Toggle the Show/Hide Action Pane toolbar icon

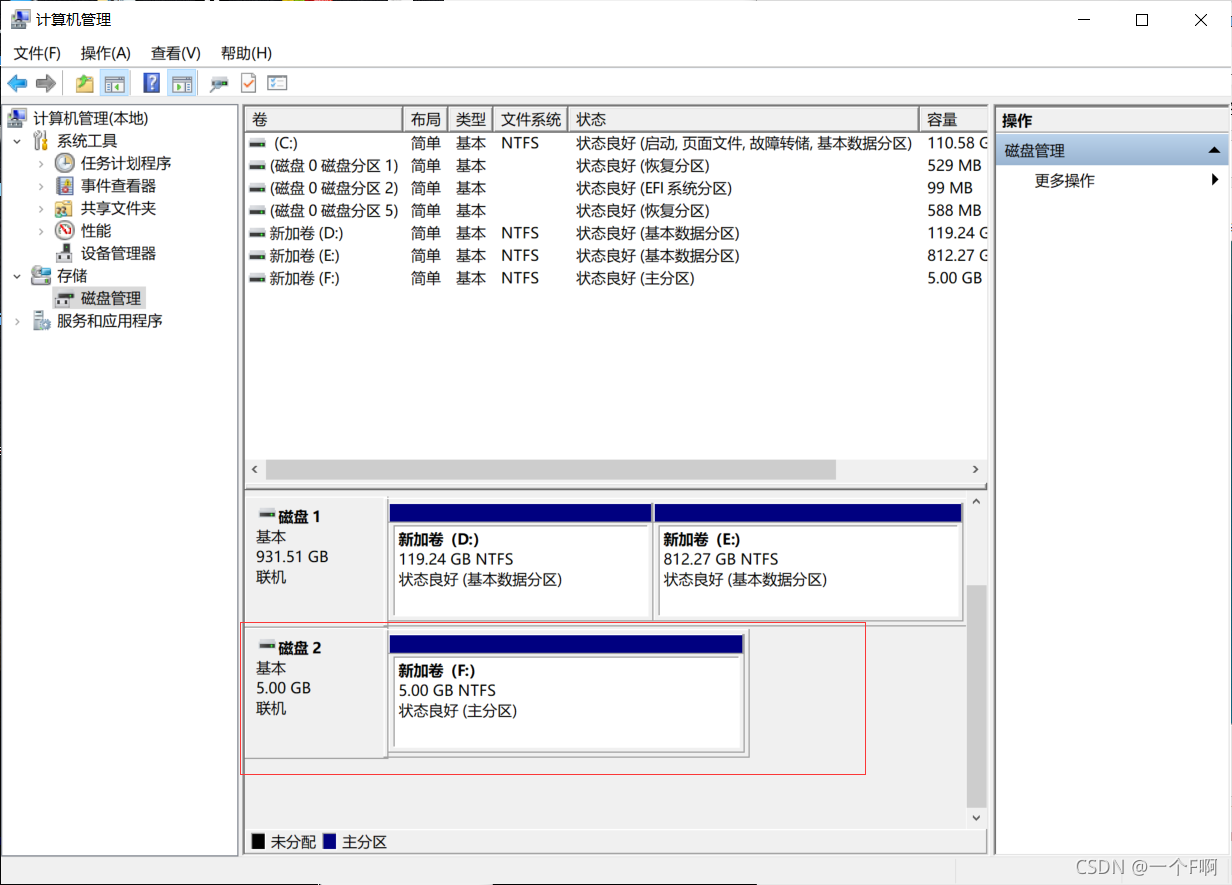click(x=181, y=83)
